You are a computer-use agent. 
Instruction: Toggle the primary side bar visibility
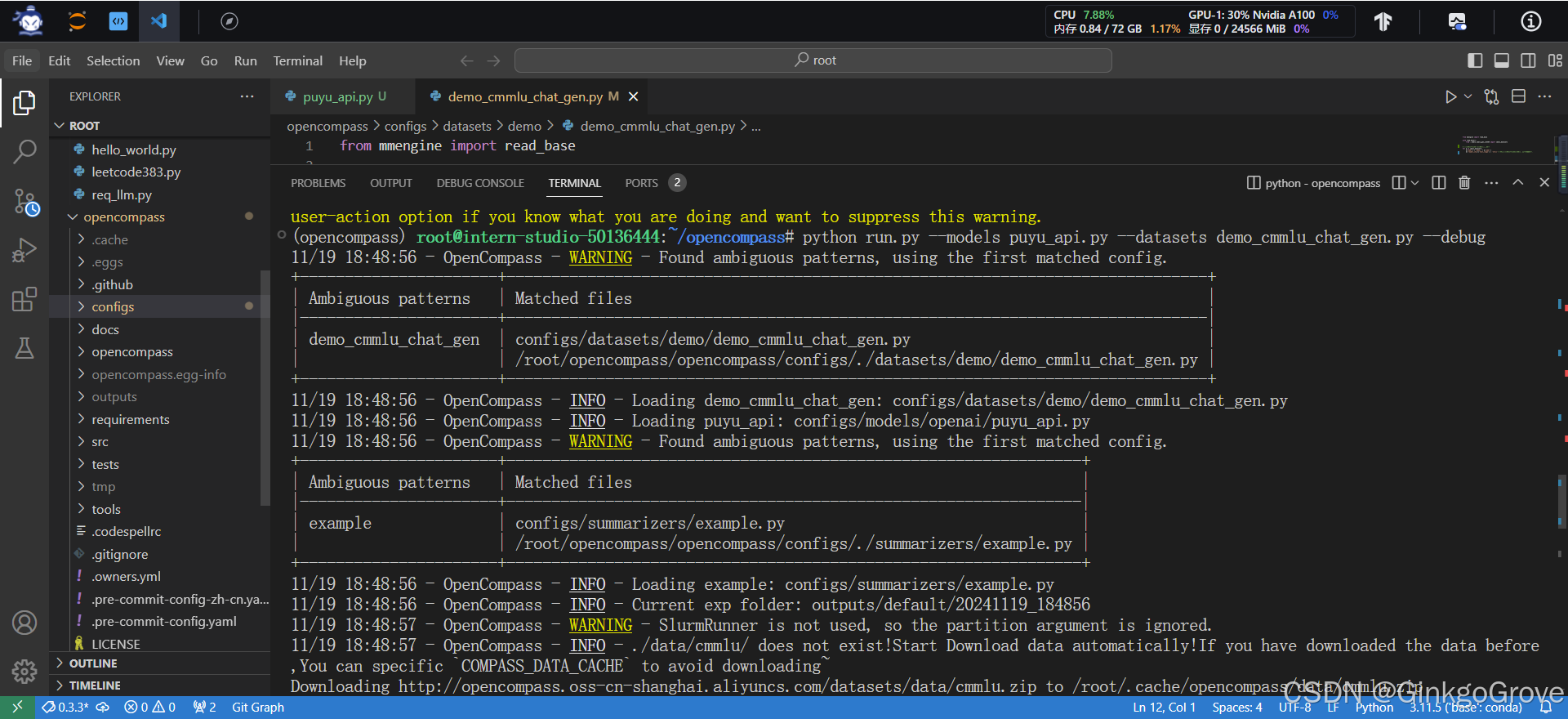(1475, 60)
